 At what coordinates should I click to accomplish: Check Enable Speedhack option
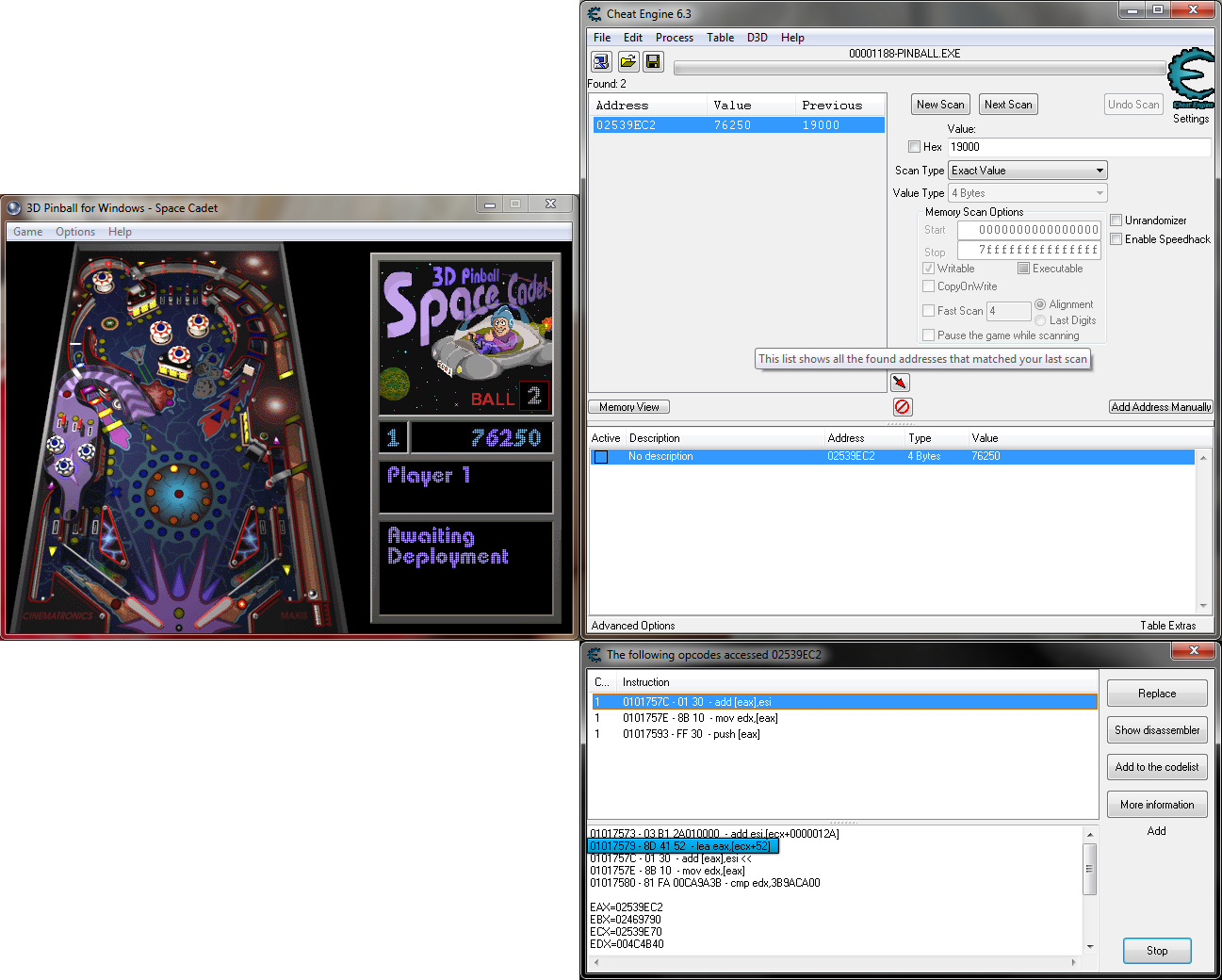click(1116, 239)
